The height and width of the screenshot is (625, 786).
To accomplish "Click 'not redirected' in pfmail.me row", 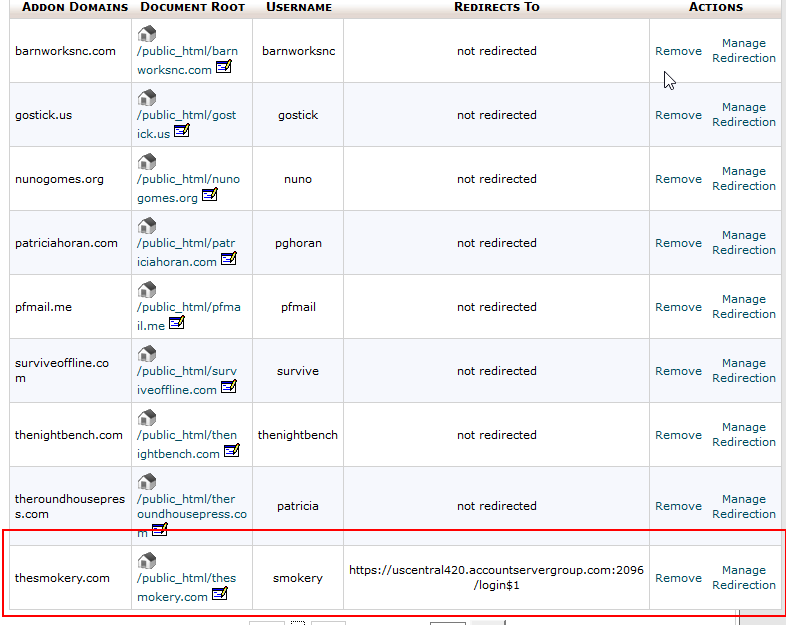I will point(497,307).
